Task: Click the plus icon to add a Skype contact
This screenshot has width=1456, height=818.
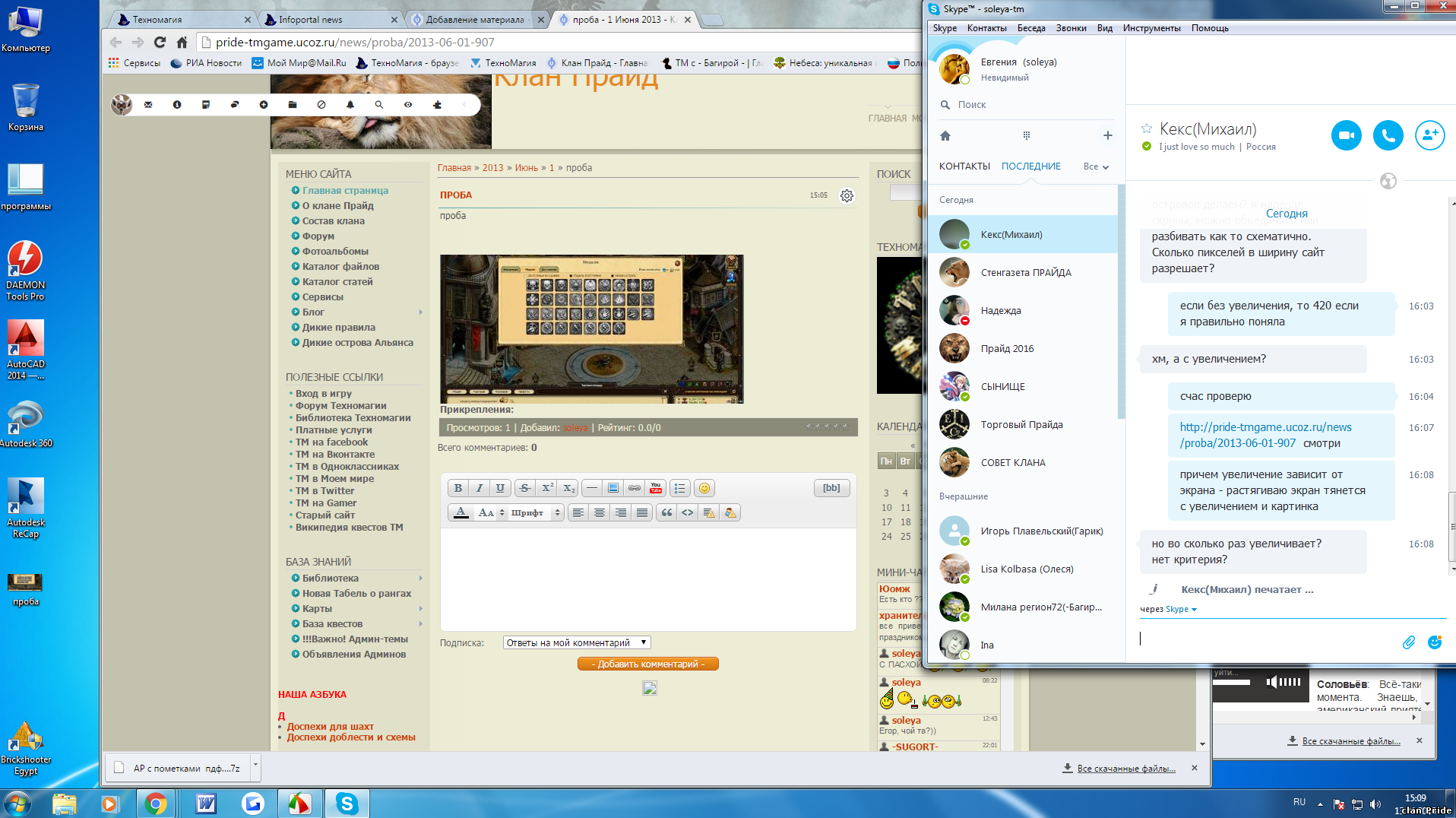Action: tap(1108, 135)
